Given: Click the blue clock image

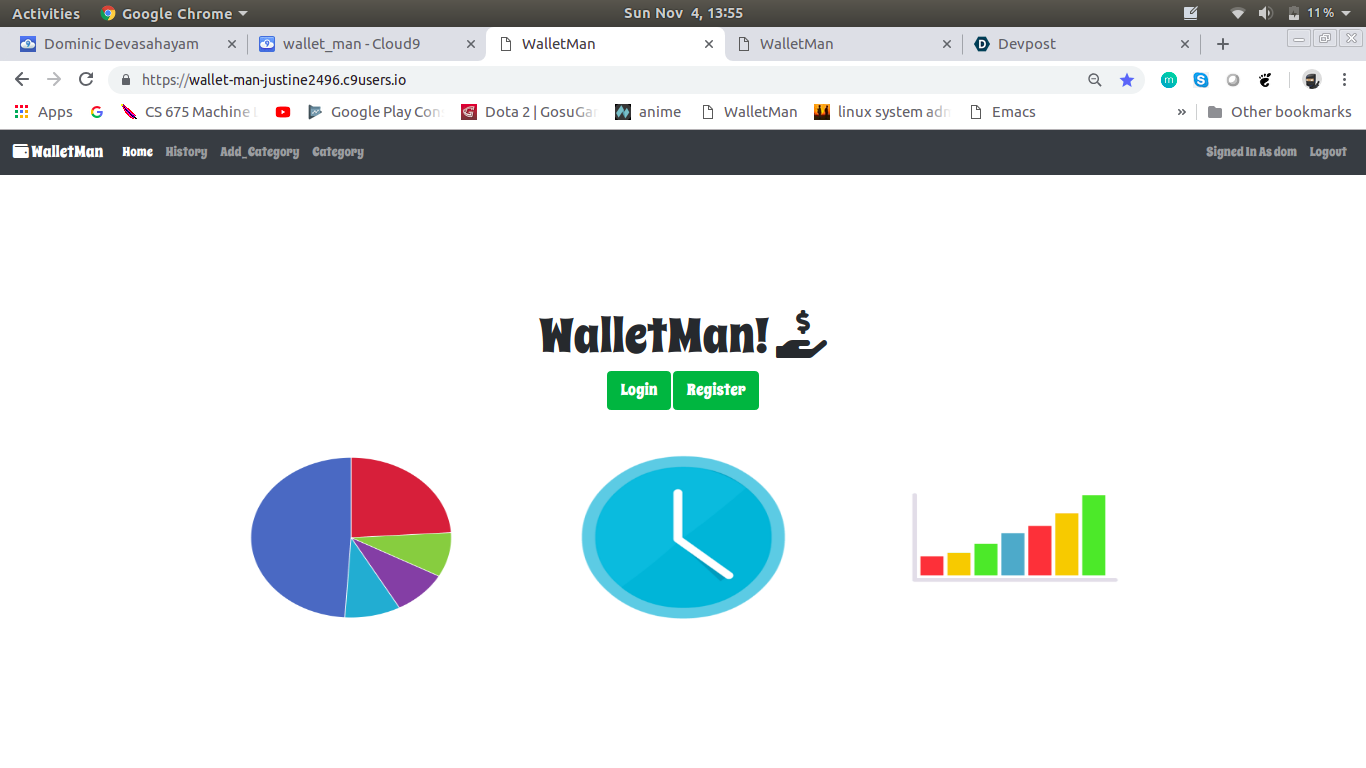Looking at the screenshot, I should click(x=683, y=537).
